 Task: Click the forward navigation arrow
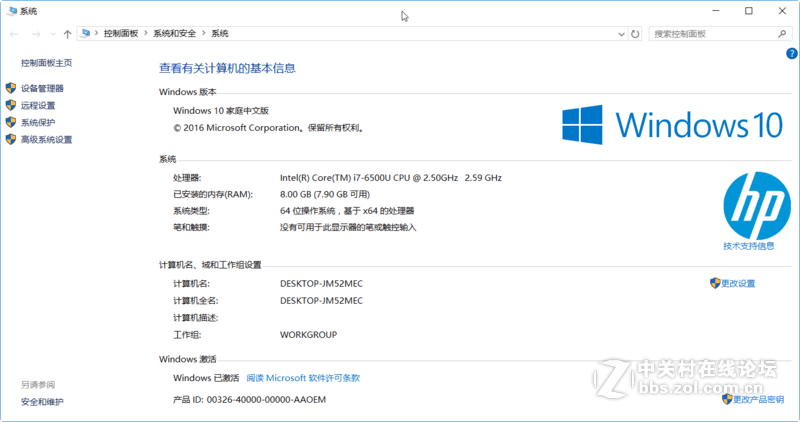click(36, 34)
